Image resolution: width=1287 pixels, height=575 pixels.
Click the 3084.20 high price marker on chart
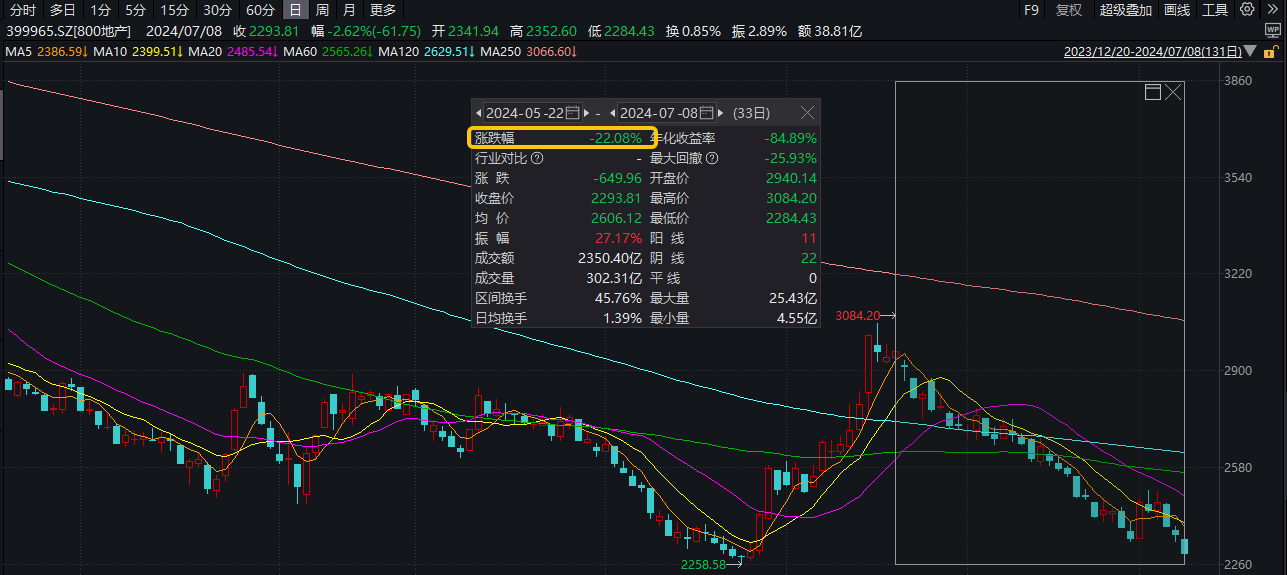coord(857,316)
